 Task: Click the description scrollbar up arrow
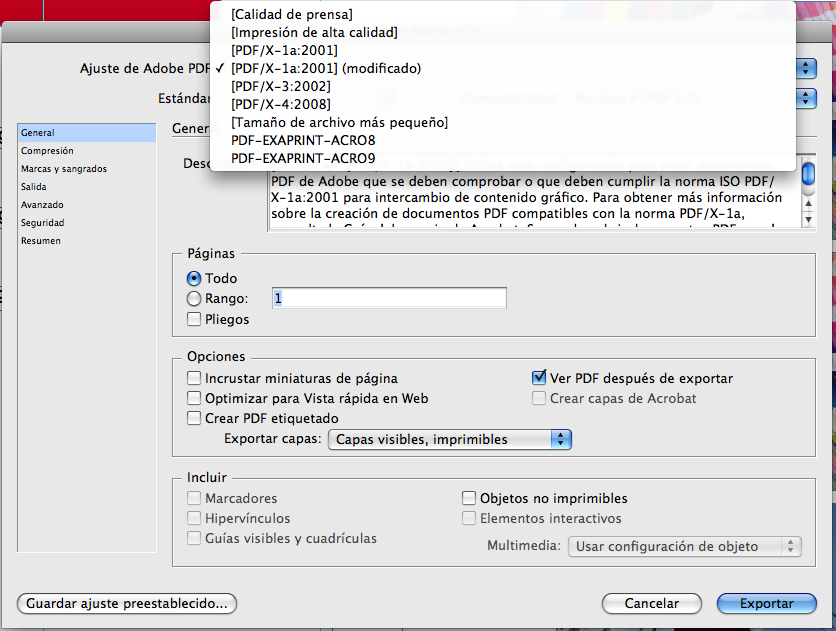[809, 203]
